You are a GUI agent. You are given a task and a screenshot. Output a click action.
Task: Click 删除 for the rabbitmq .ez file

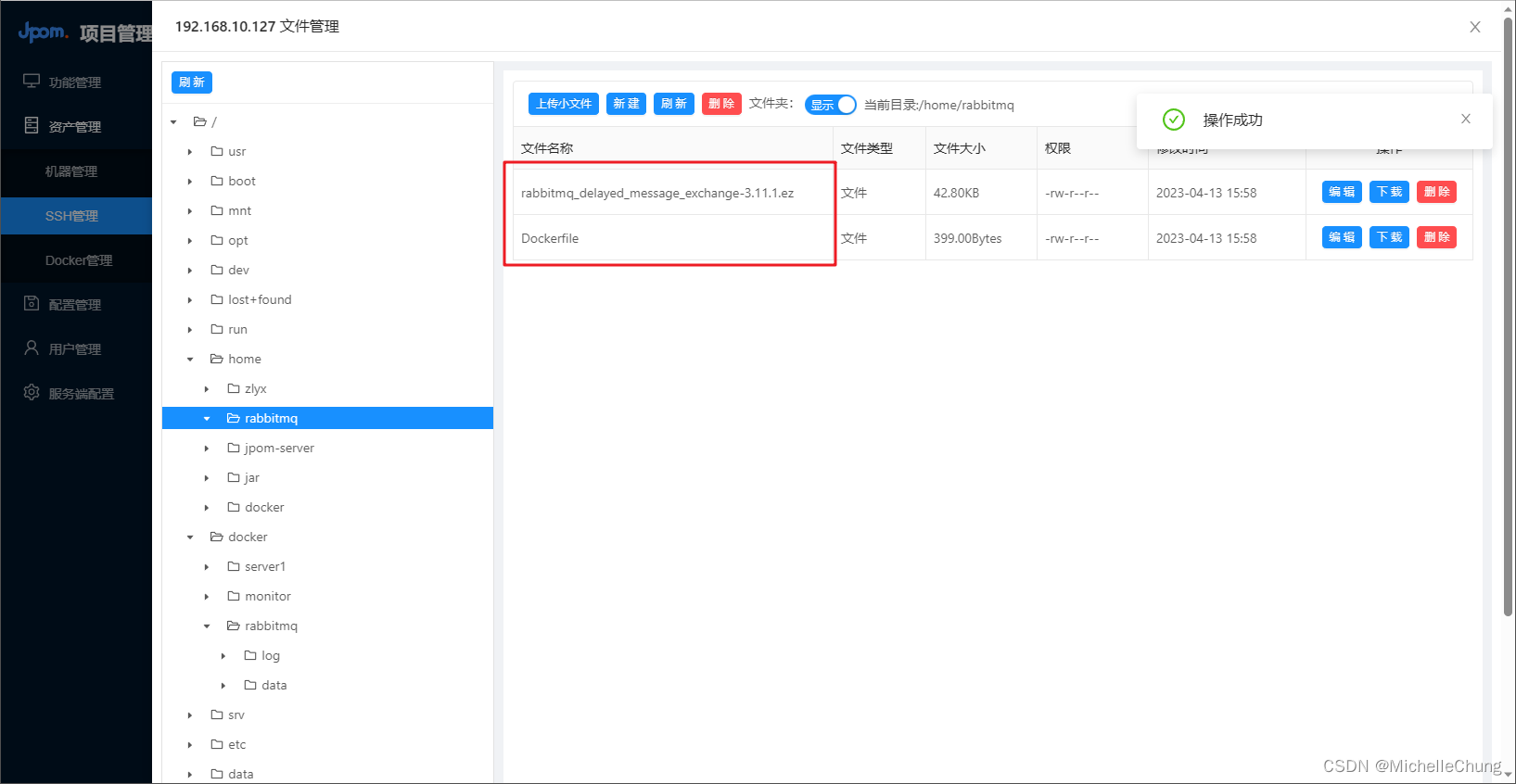coord(1437,192)
